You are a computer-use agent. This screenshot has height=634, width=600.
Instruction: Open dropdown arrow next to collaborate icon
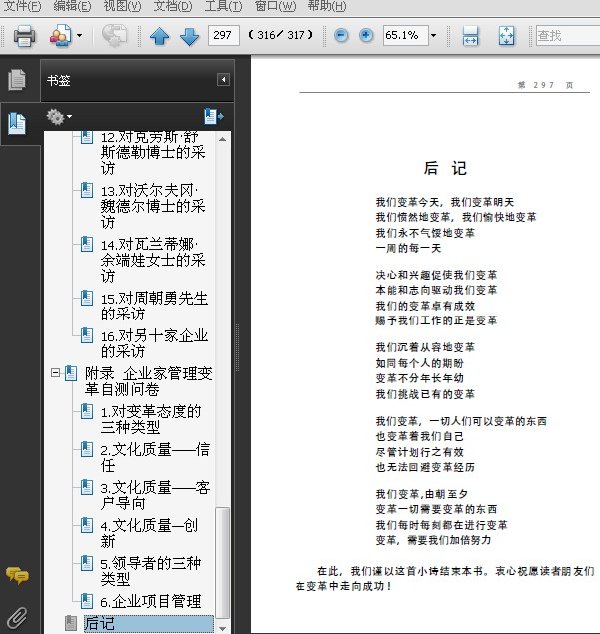pyautogui.click(x=80, y=36)
